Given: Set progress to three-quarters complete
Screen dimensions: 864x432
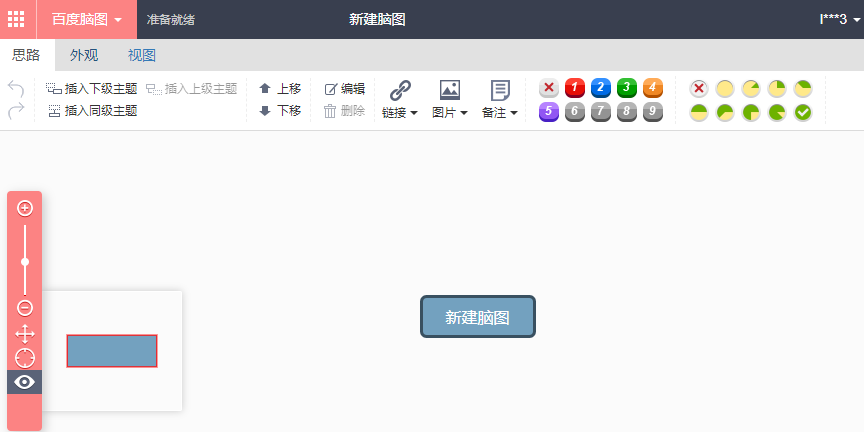Looking at the screenshot, I should point(750,112).
